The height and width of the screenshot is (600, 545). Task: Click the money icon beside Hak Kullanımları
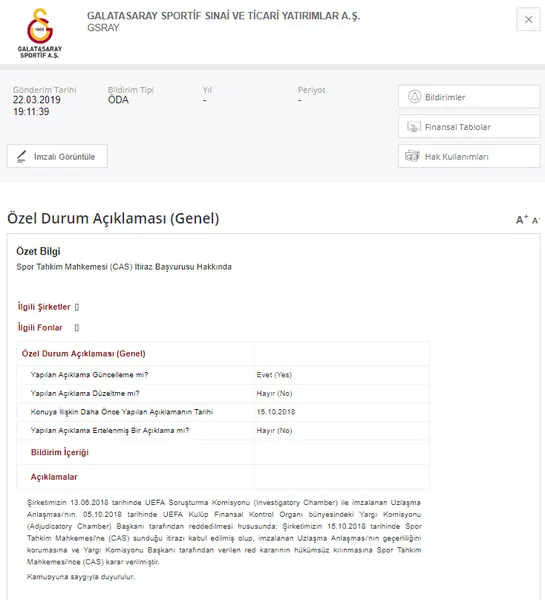[x=413, y=156]
